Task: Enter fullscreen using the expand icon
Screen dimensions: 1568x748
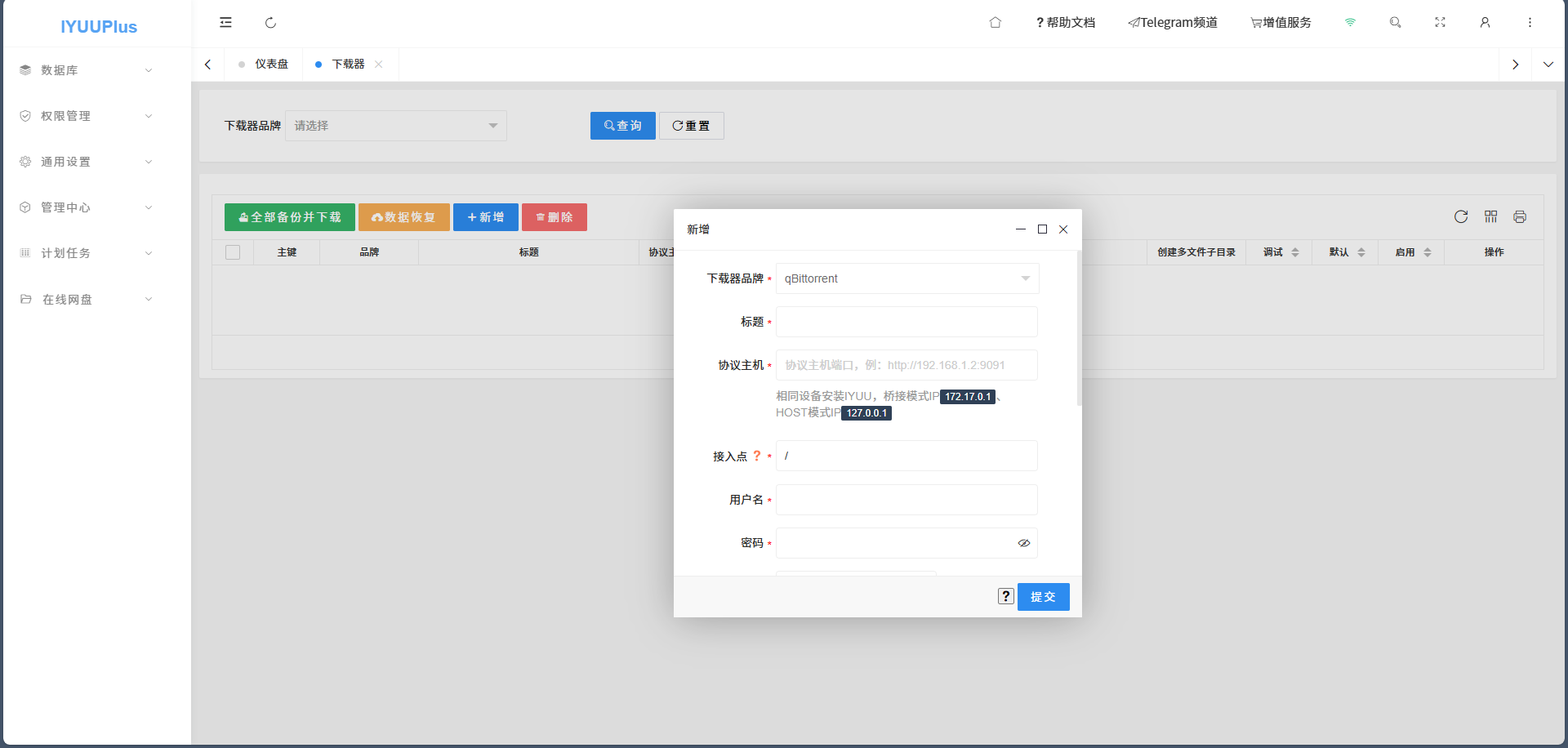Action: (x=1440, y=23)
